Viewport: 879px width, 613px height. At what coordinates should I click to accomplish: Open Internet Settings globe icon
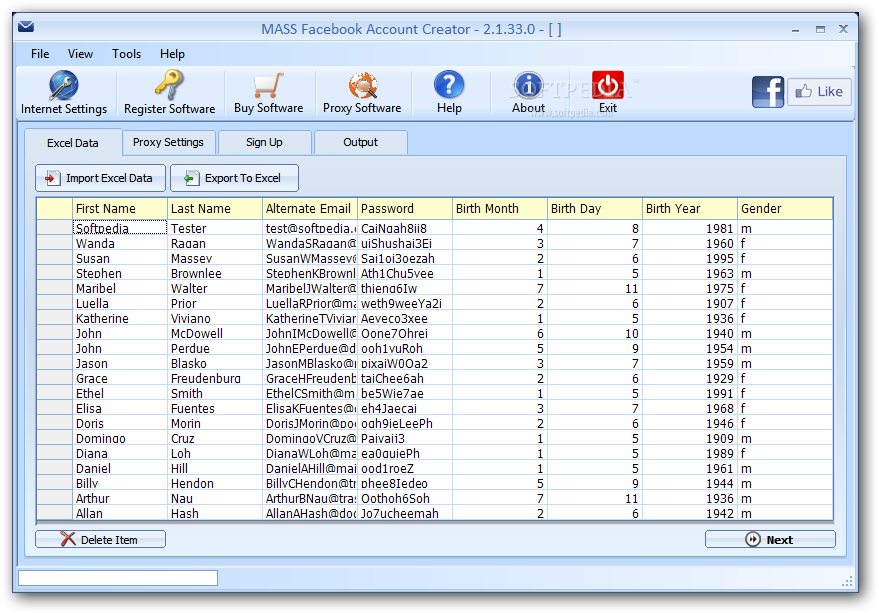click(63, 85)
